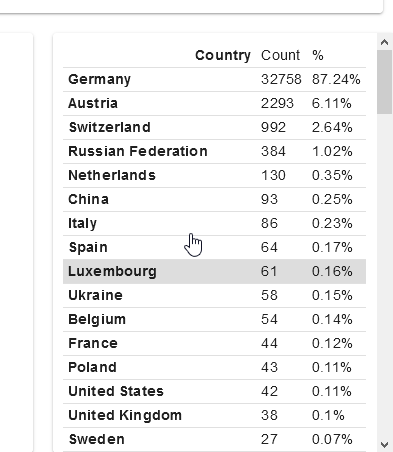Select the Netherlands row

[214, 176]
